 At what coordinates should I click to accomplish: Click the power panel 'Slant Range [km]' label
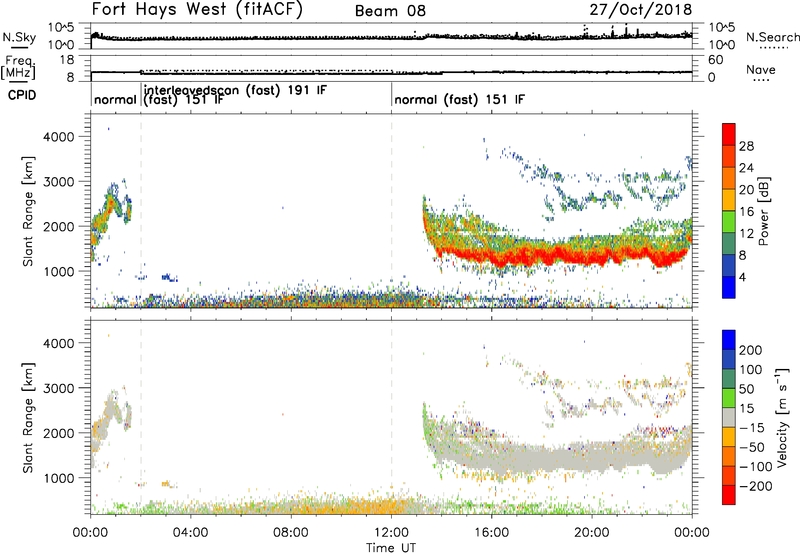28,211
